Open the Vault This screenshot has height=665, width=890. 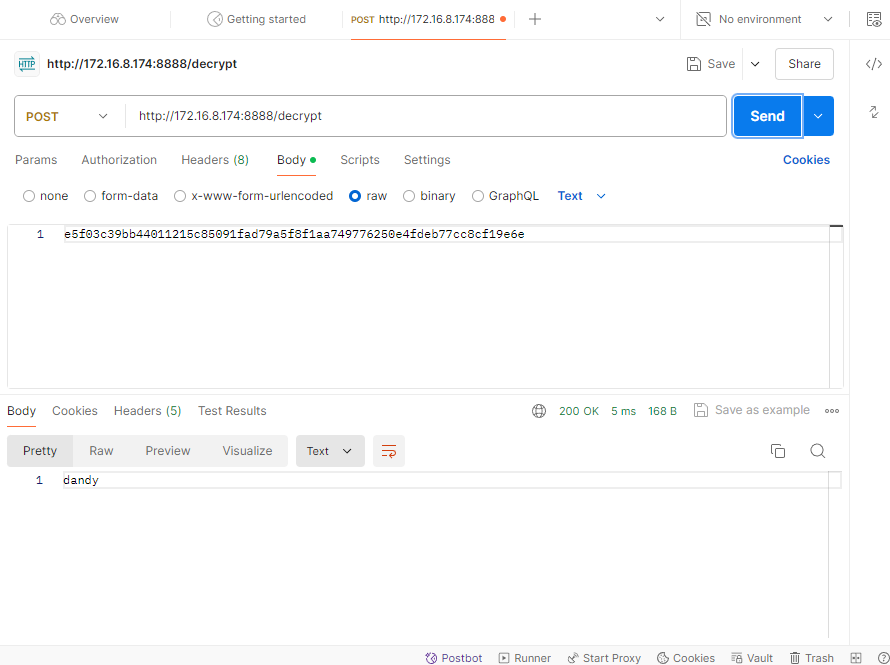(x=752, y=658)
